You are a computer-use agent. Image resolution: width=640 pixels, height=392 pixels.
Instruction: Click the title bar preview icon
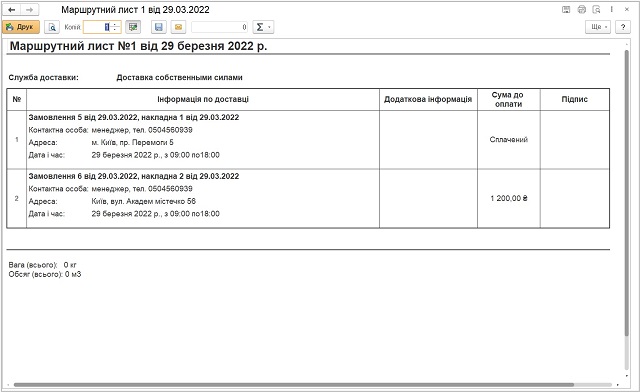tap(596, 9)
